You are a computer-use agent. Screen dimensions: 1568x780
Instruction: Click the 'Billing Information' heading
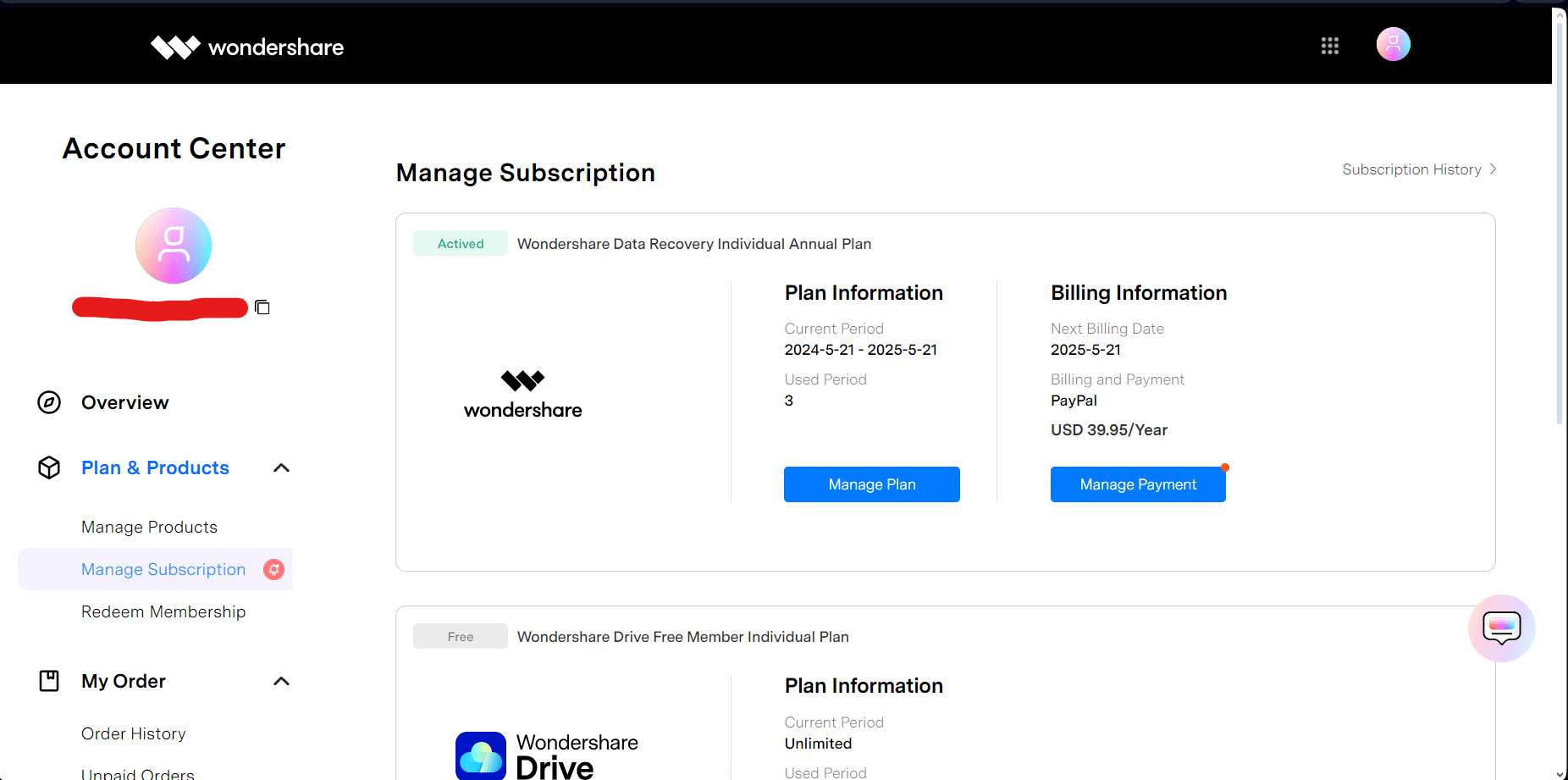click(x=1139, y=293)
